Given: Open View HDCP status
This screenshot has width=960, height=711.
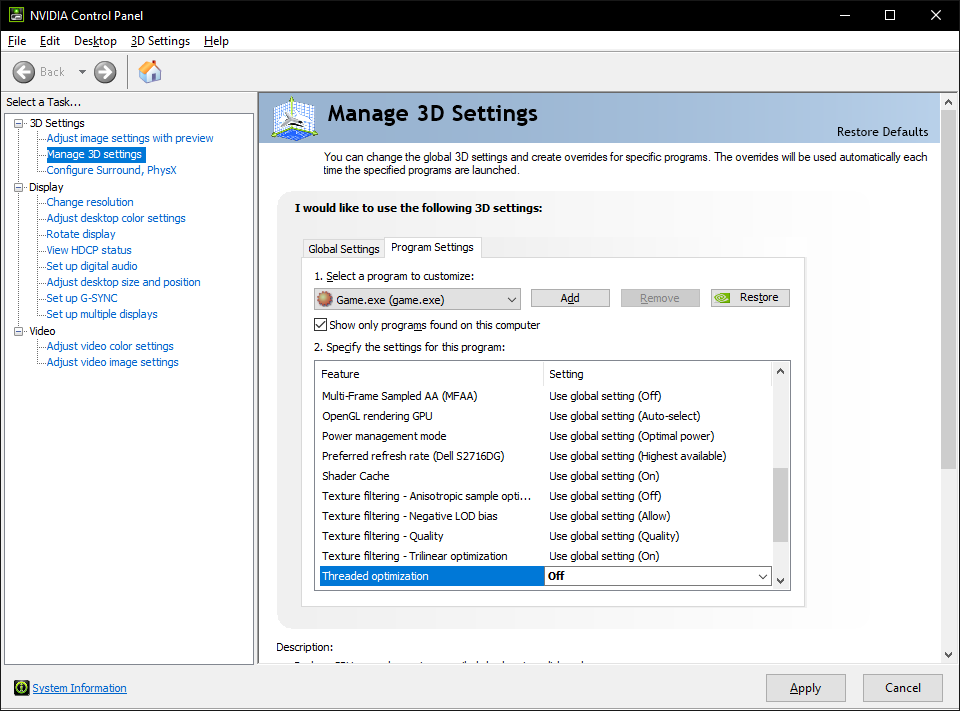Looking at the screenshot, I should [89, 250].
